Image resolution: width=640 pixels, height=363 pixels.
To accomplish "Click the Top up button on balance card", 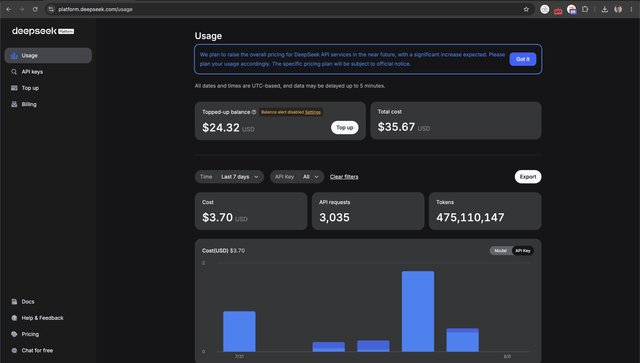I will pyautogui.click(x=344, y=127).
